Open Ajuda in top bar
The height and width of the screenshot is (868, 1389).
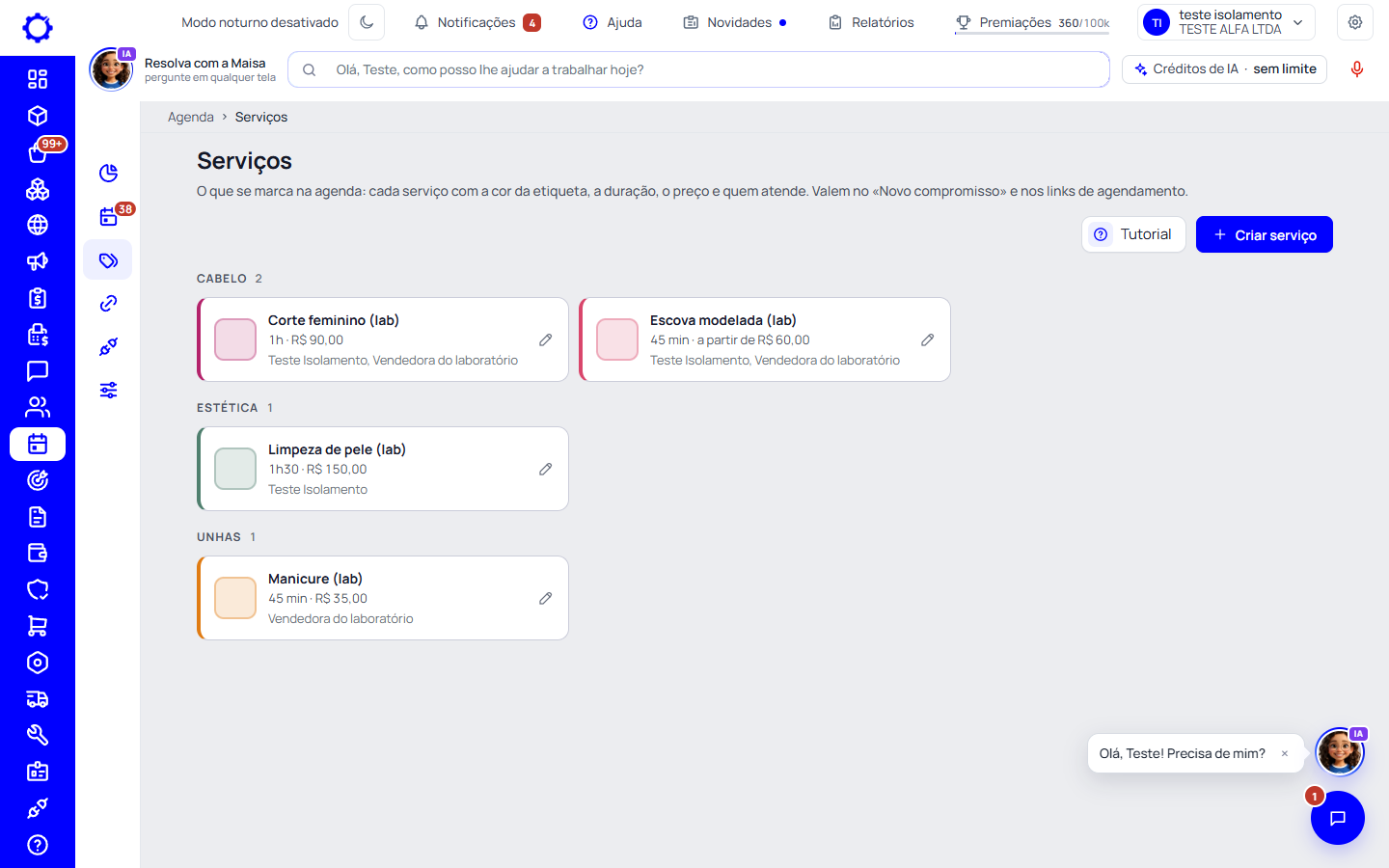[x=613, y=22]
